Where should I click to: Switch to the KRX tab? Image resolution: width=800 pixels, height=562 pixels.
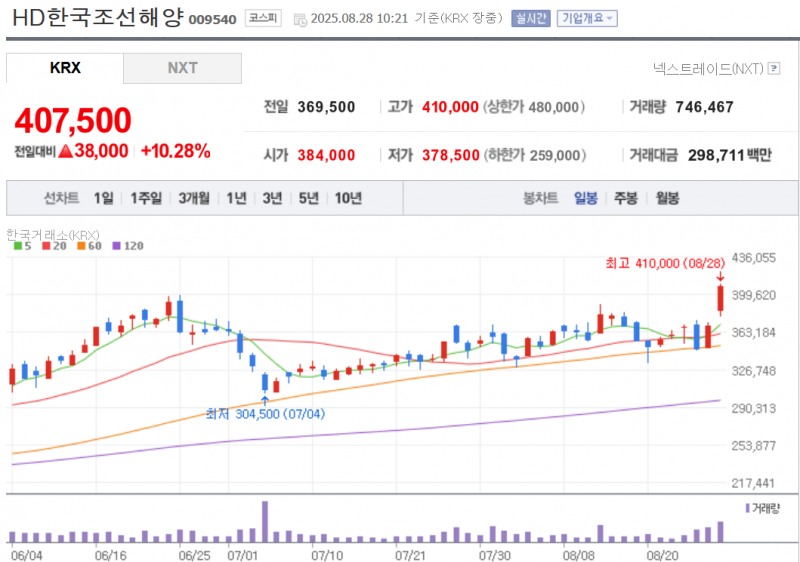click(65, 68)
